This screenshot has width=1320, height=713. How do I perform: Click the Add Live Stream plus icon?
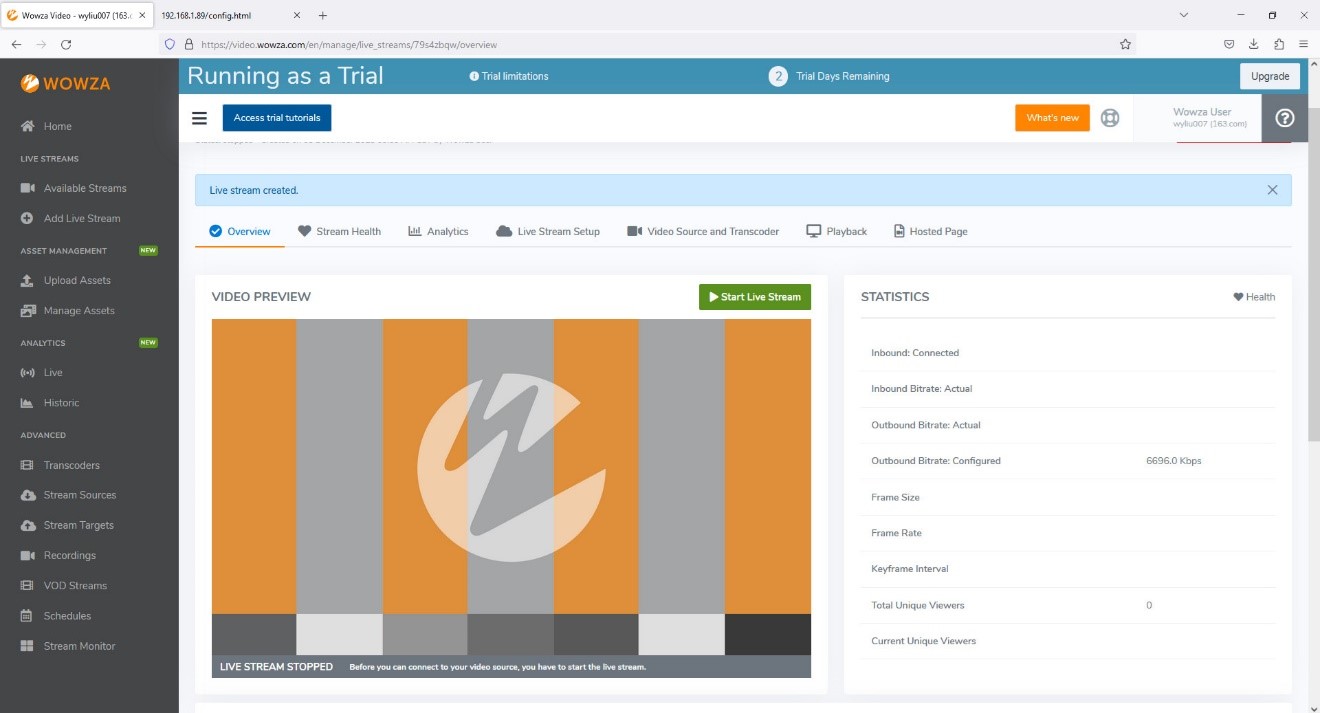point(28,218)
